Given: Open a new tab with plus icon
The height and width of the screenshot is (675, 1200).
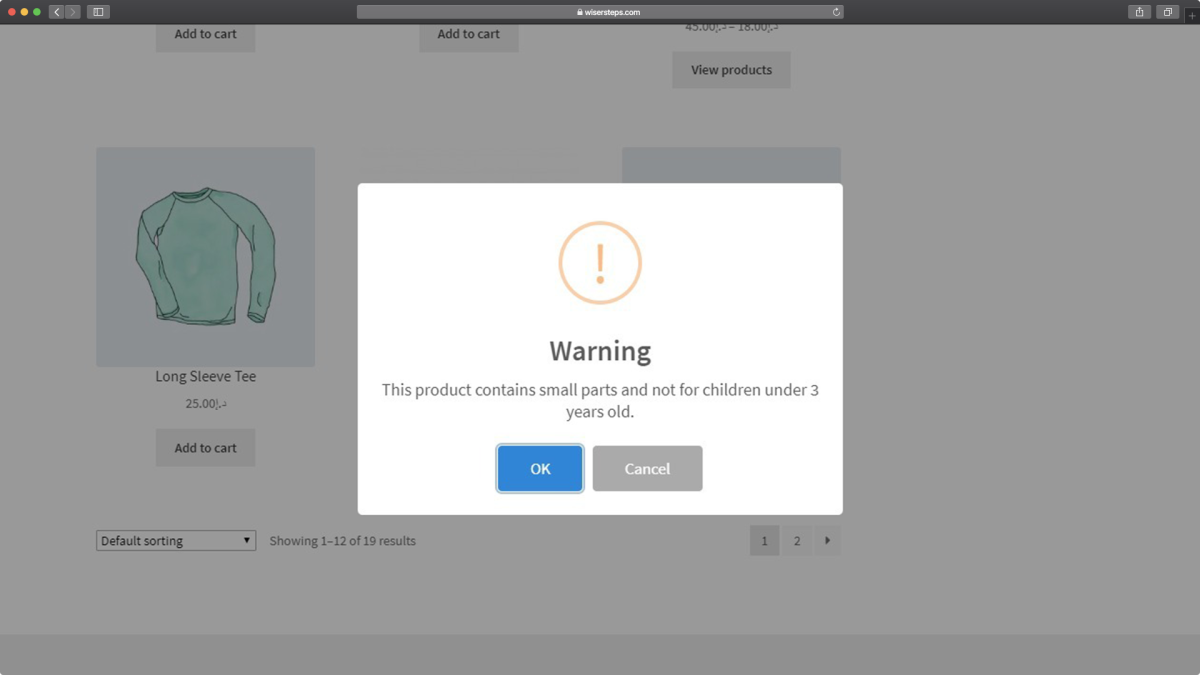Looking at the screenshot, I should click(x=1192, y=14).
